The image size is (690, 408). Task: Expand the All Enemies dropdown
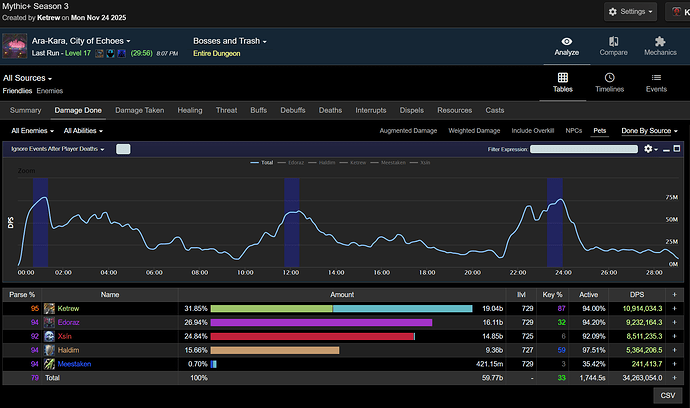coord(32,130)
